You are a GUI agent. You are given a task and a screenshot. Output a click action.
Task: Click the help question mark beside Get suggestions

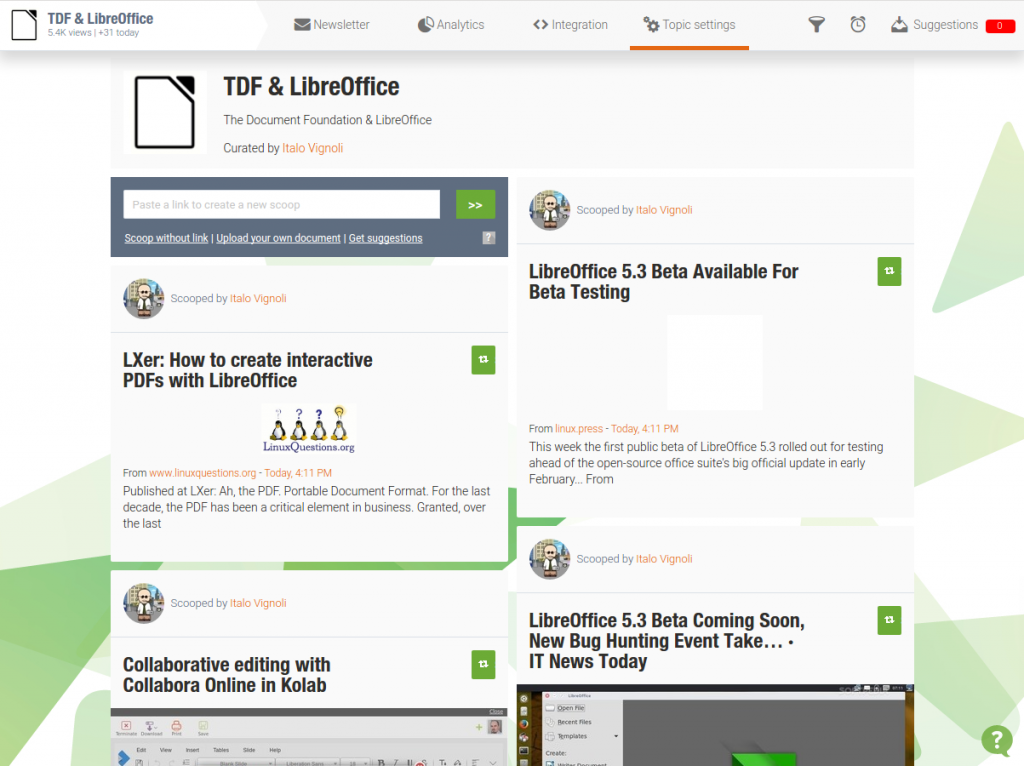coord(488,238)
